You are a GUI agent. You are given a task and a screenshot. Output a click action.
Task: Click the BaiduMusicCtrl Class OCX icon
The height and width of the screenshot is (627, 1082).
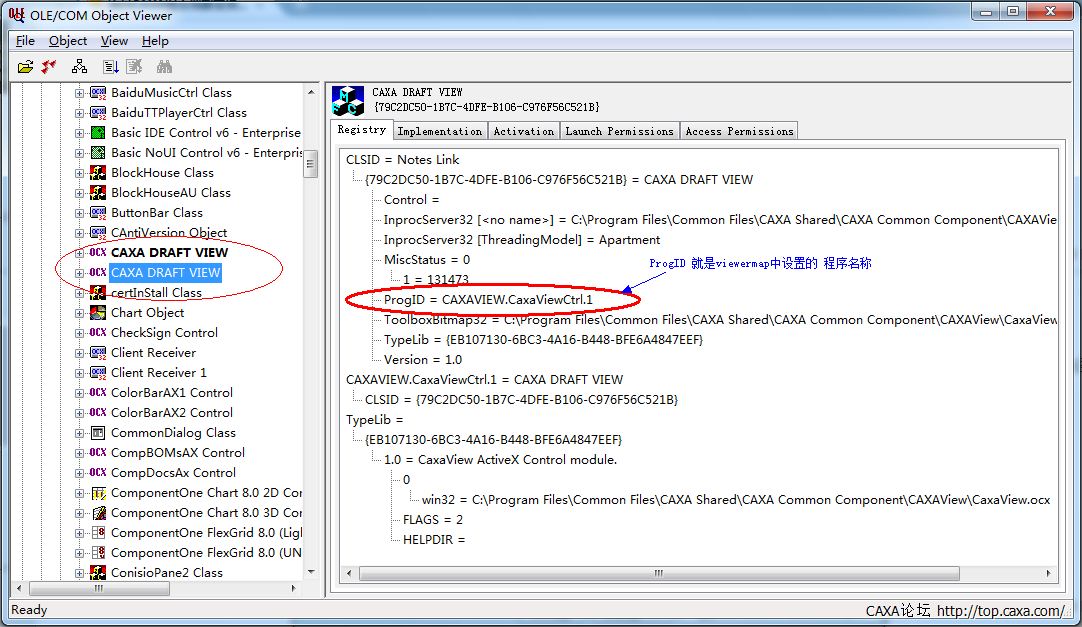(98, 93)
